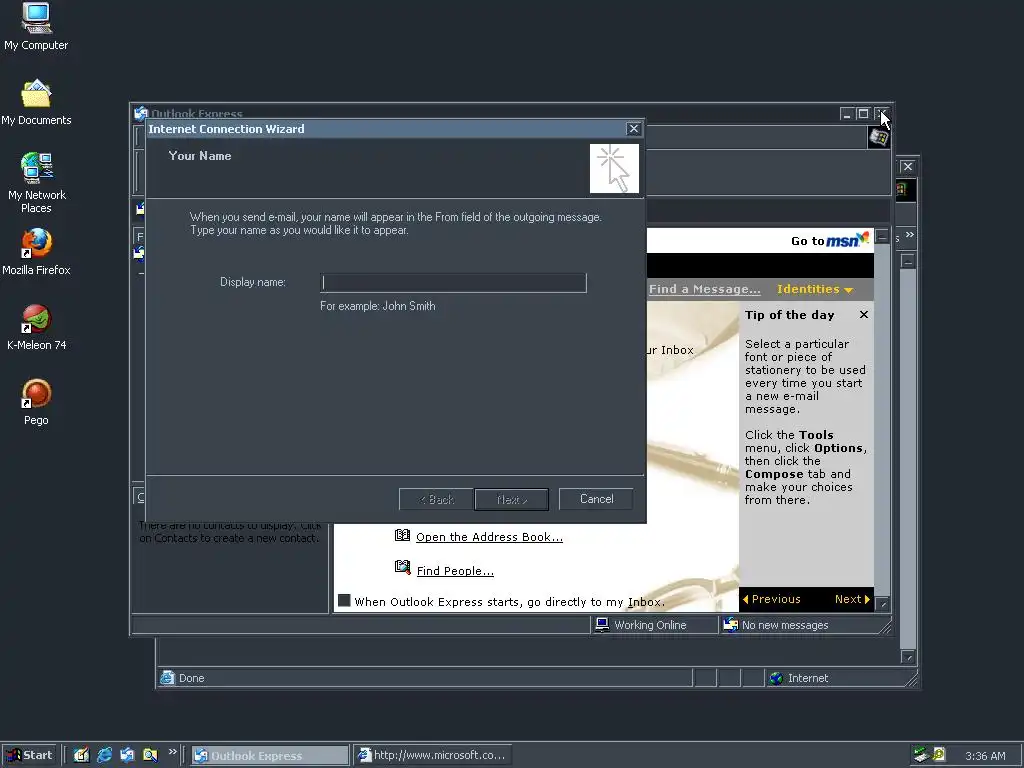Click the Windows logo throbber in Outlook Express
The width and height of the screenshot is (1024, 768).
click(879, 138)
